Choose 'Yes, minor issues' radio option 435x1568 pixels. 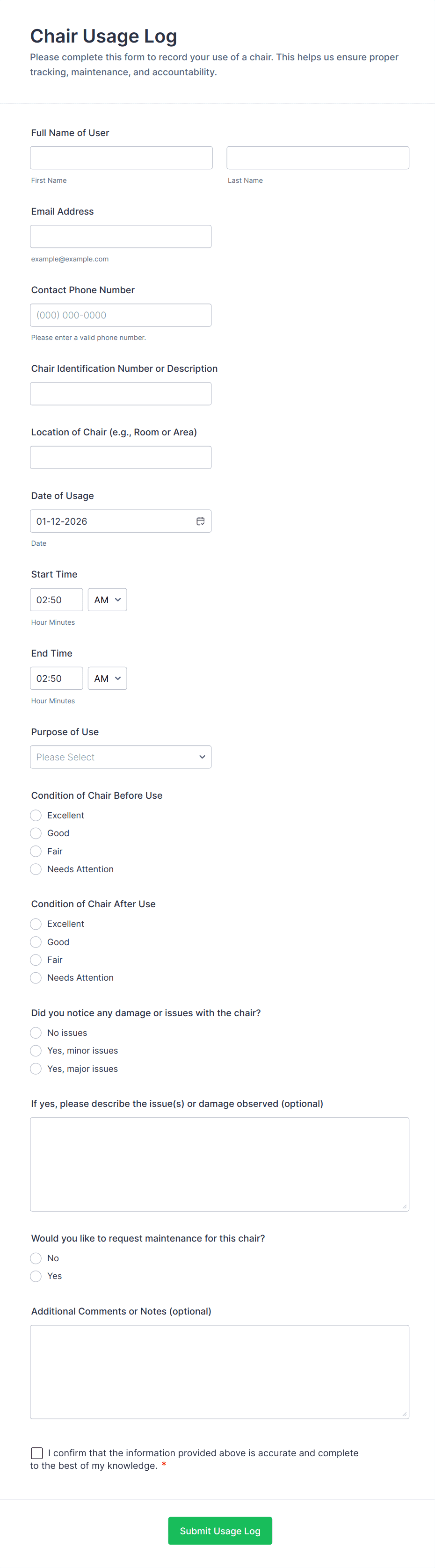click(36, 1051)
